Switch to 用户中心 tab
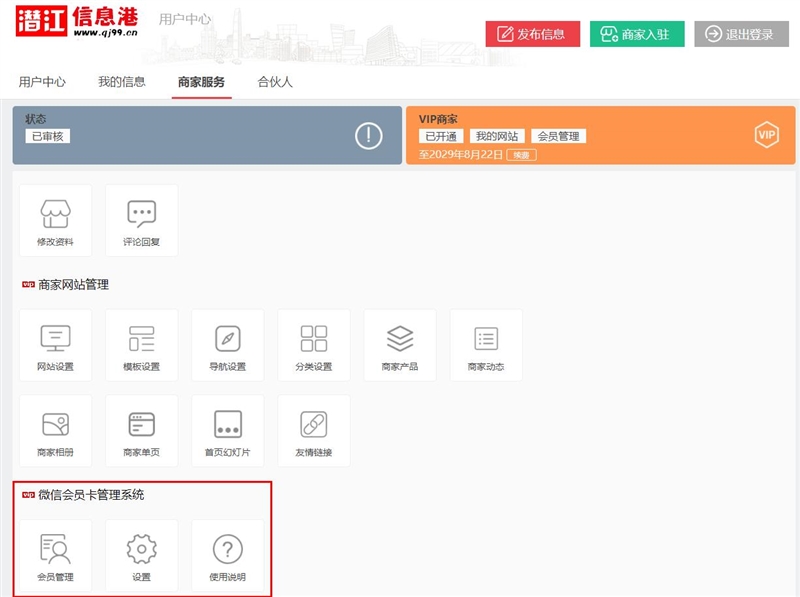Image resolution: width=800 pixels, height=597 pixels. click(x=42, y=82)
